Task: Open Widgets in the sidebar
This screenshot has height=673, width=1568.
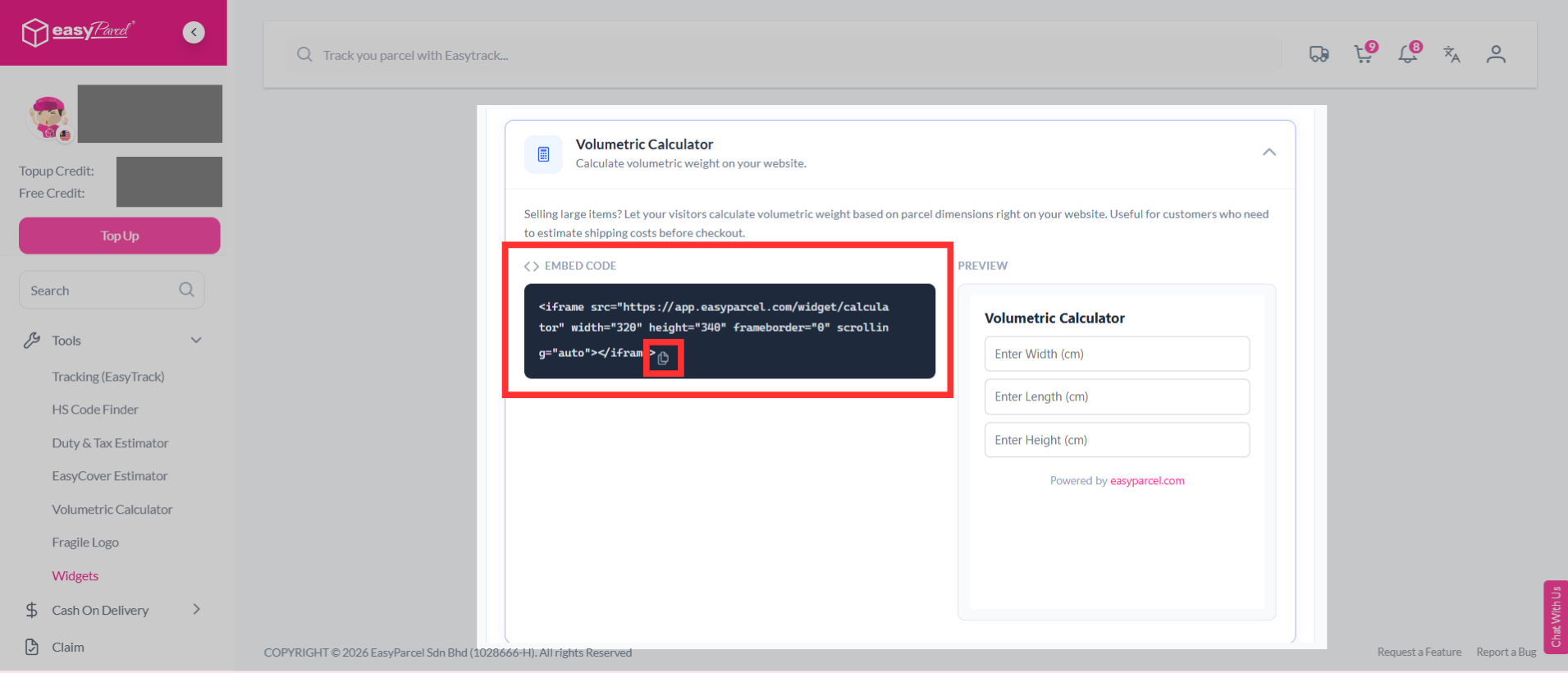Action: tap(75, 576)
